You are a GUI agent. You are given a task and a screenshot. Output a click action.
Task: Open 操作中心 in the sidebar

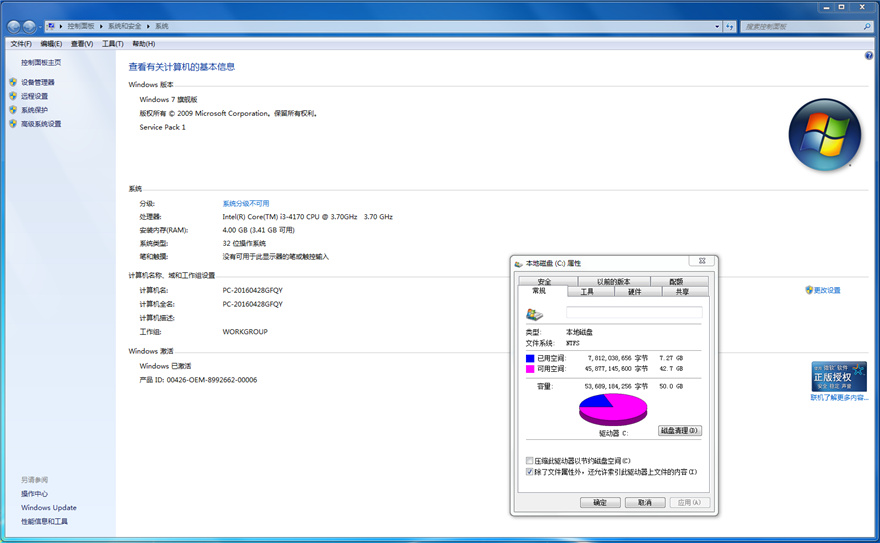pos(34,494)
